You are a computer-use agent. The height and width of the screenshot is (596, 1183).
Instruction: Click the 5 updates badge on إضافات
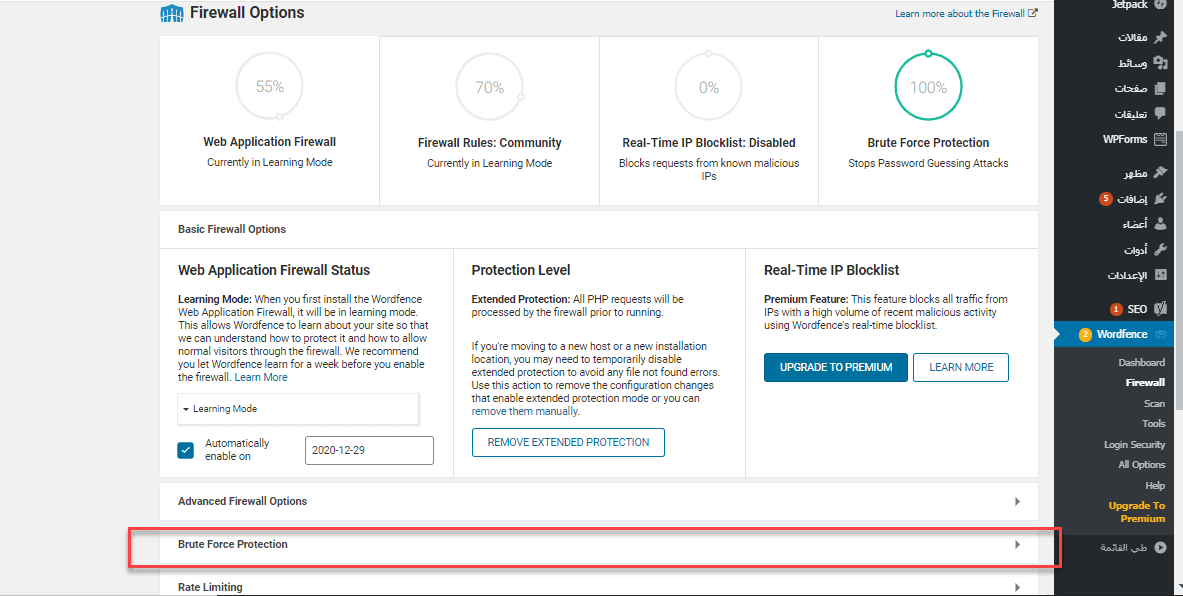pos(1105,199)
